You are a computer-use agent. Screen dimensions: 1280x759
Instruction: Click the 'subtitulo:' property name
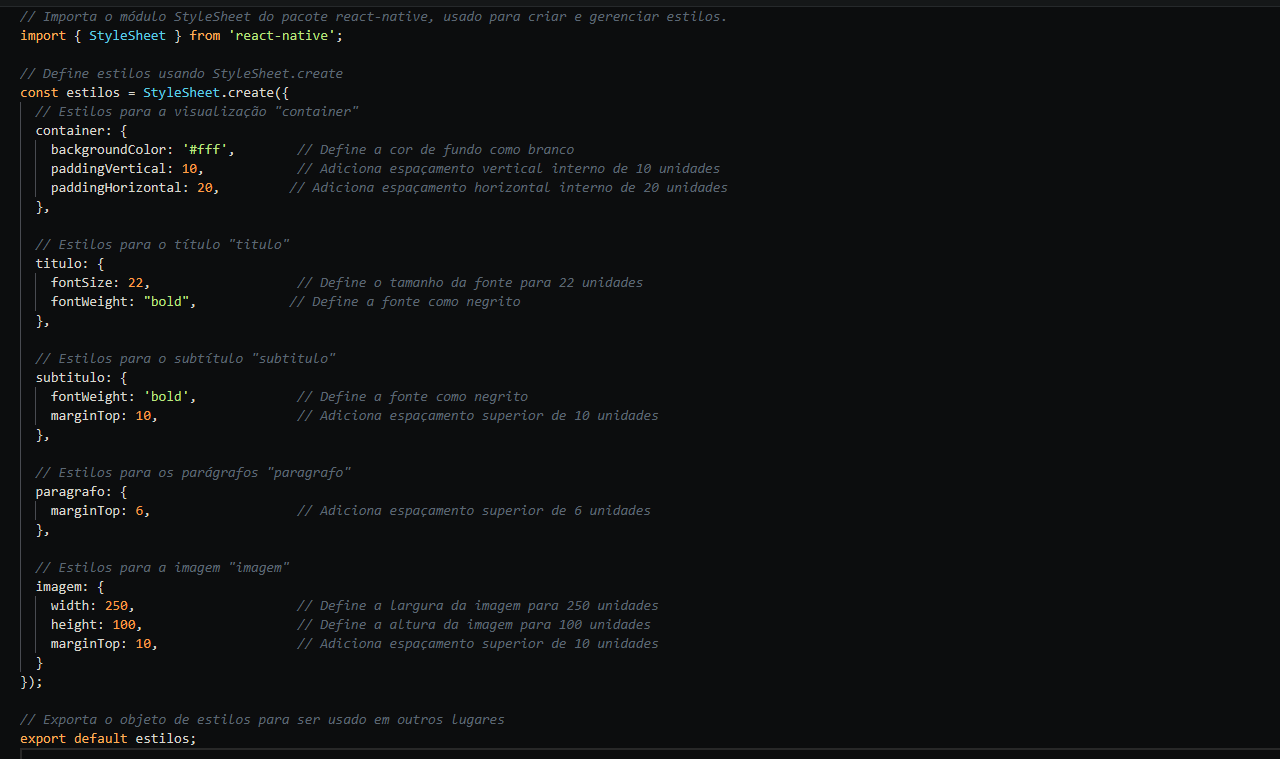(x=74, y=378)
